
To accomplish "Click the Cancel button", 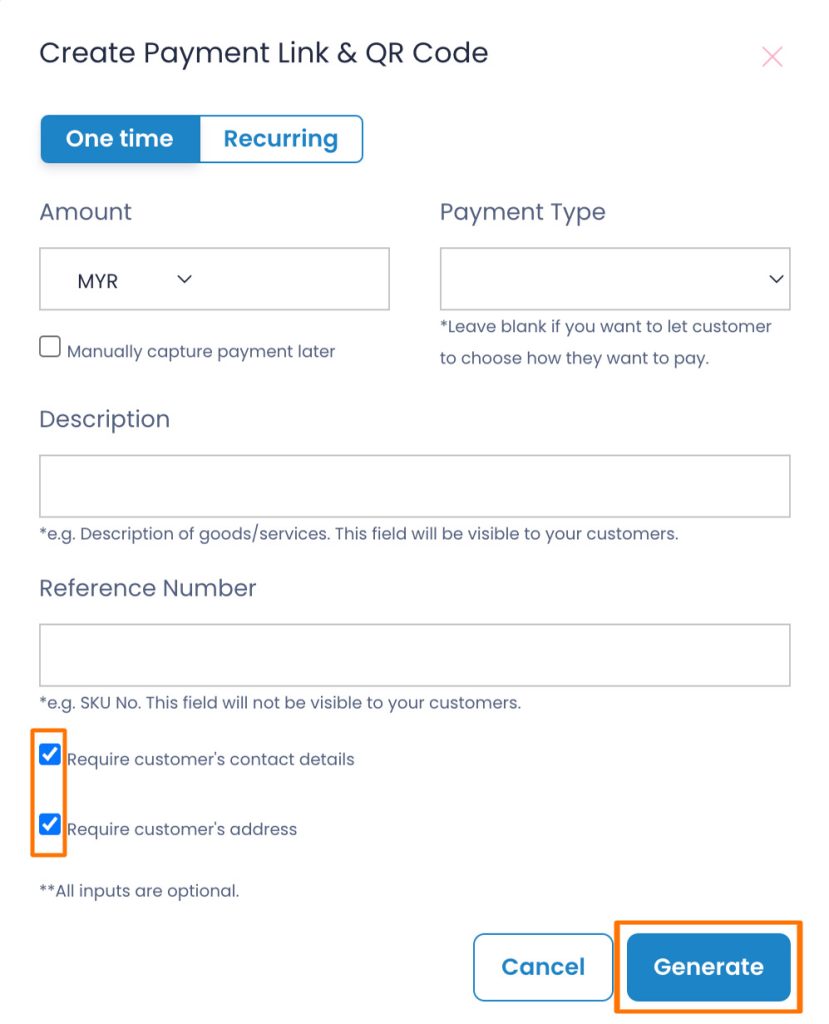I will point(543,967).
